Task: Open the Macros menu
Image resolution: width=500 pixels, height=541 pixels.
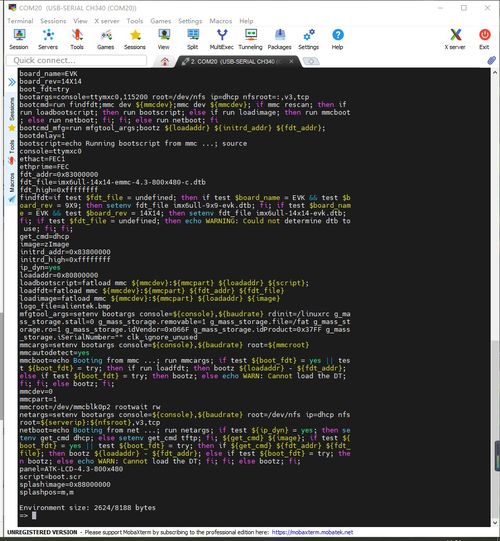Action: (220, 21)
